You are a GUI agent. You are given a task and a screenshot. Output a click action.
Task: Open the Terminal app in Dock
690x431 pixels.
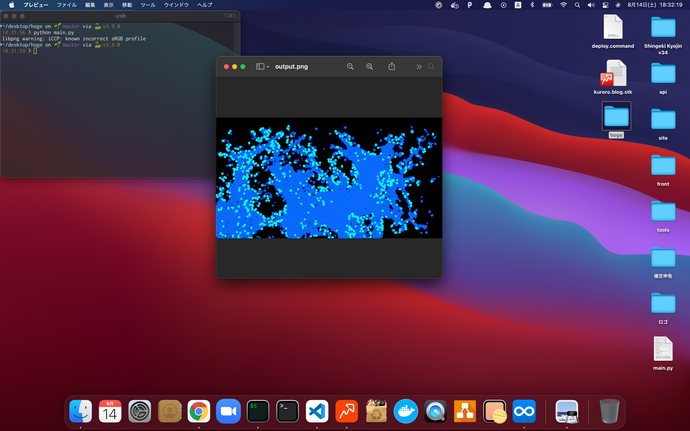point(287,411)
